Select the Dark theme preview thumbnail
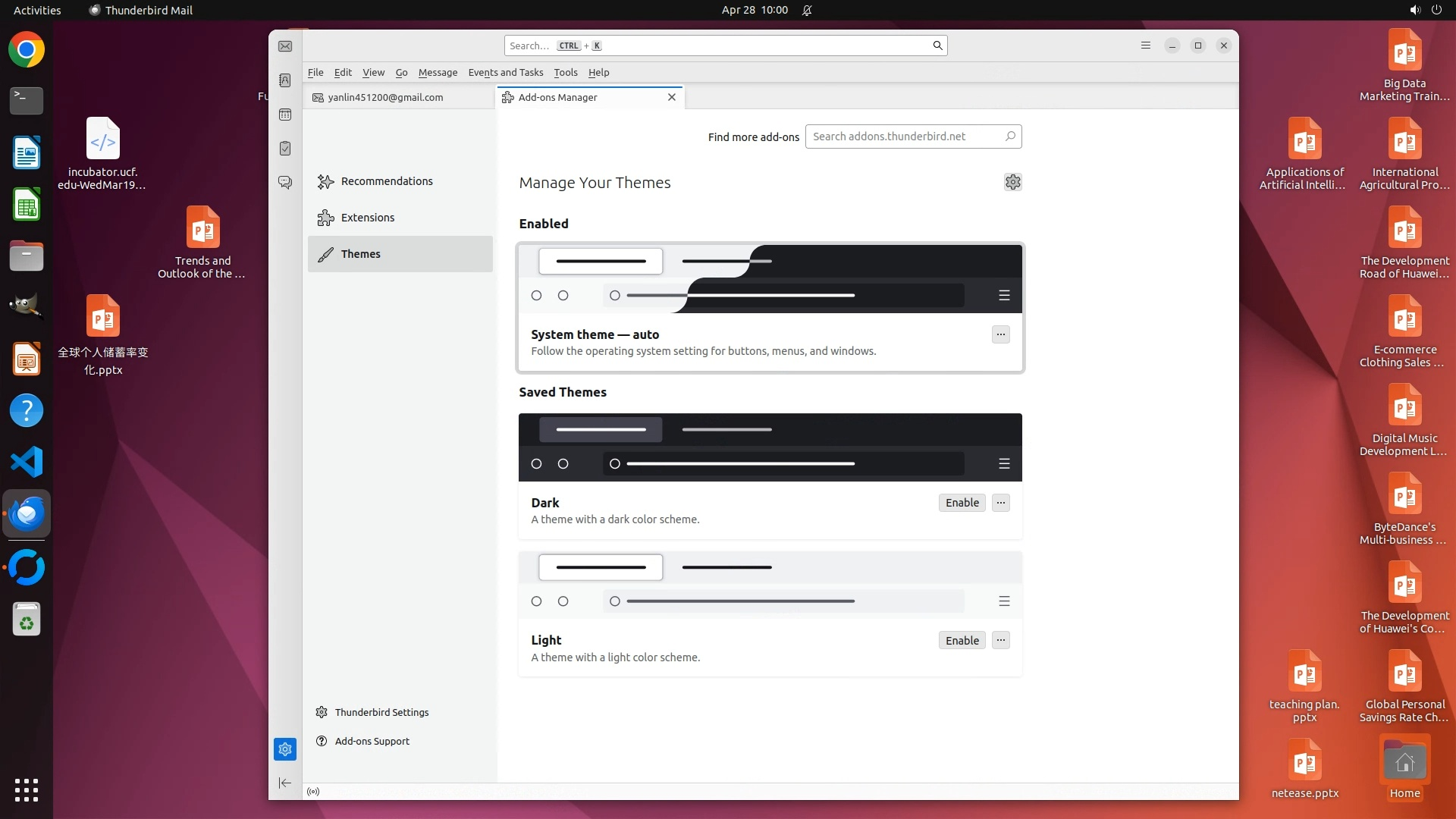Image resolution: width=1456 pixels, height=819 pixels. click(x=770, y=447)
